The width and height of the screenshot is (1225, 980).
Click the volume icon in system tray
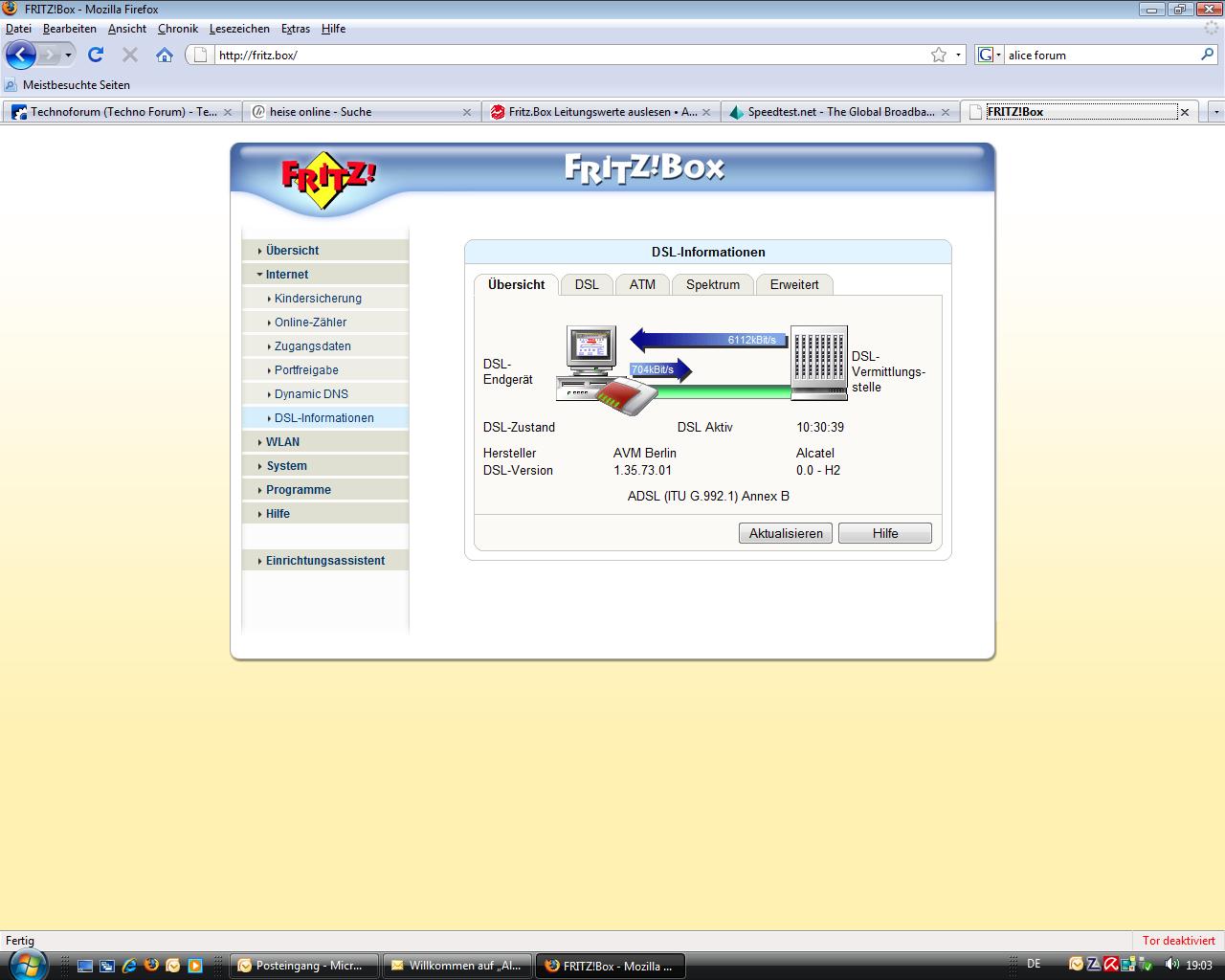pos(1171,965)
